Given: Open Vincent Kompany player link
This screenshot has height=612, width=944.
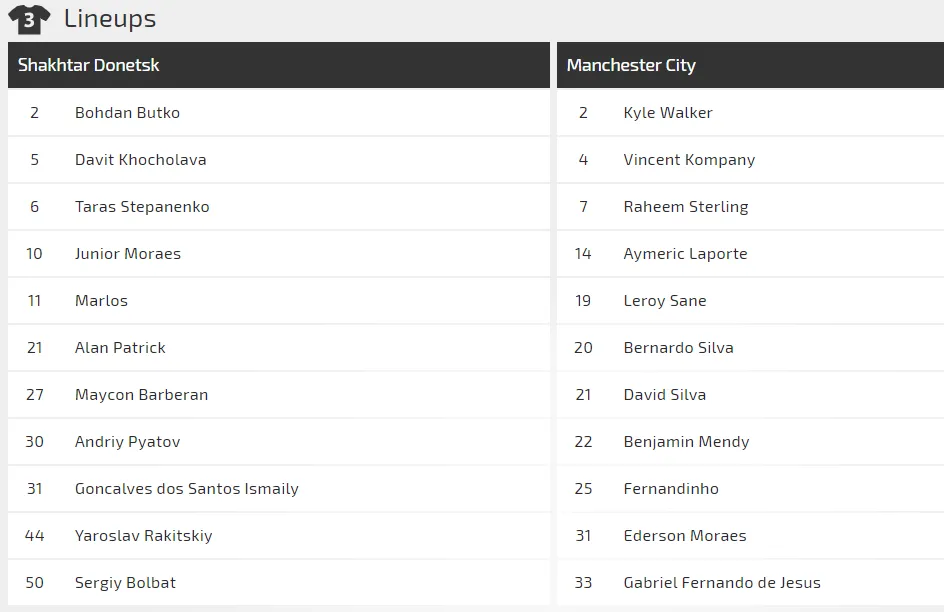Looking at the screenshot, I should [689, 160].
